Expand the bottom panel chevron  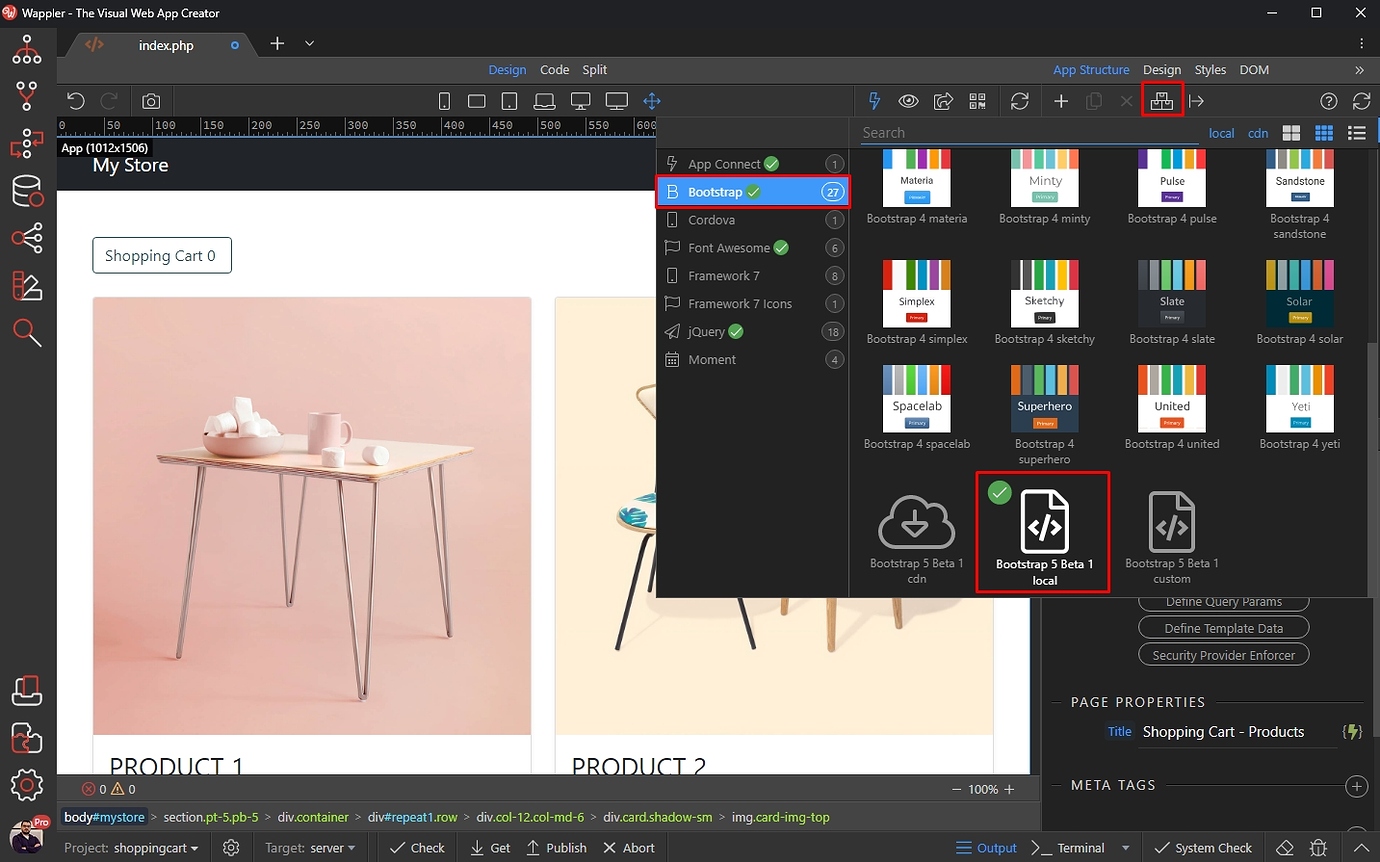[x=1359, y=848]
